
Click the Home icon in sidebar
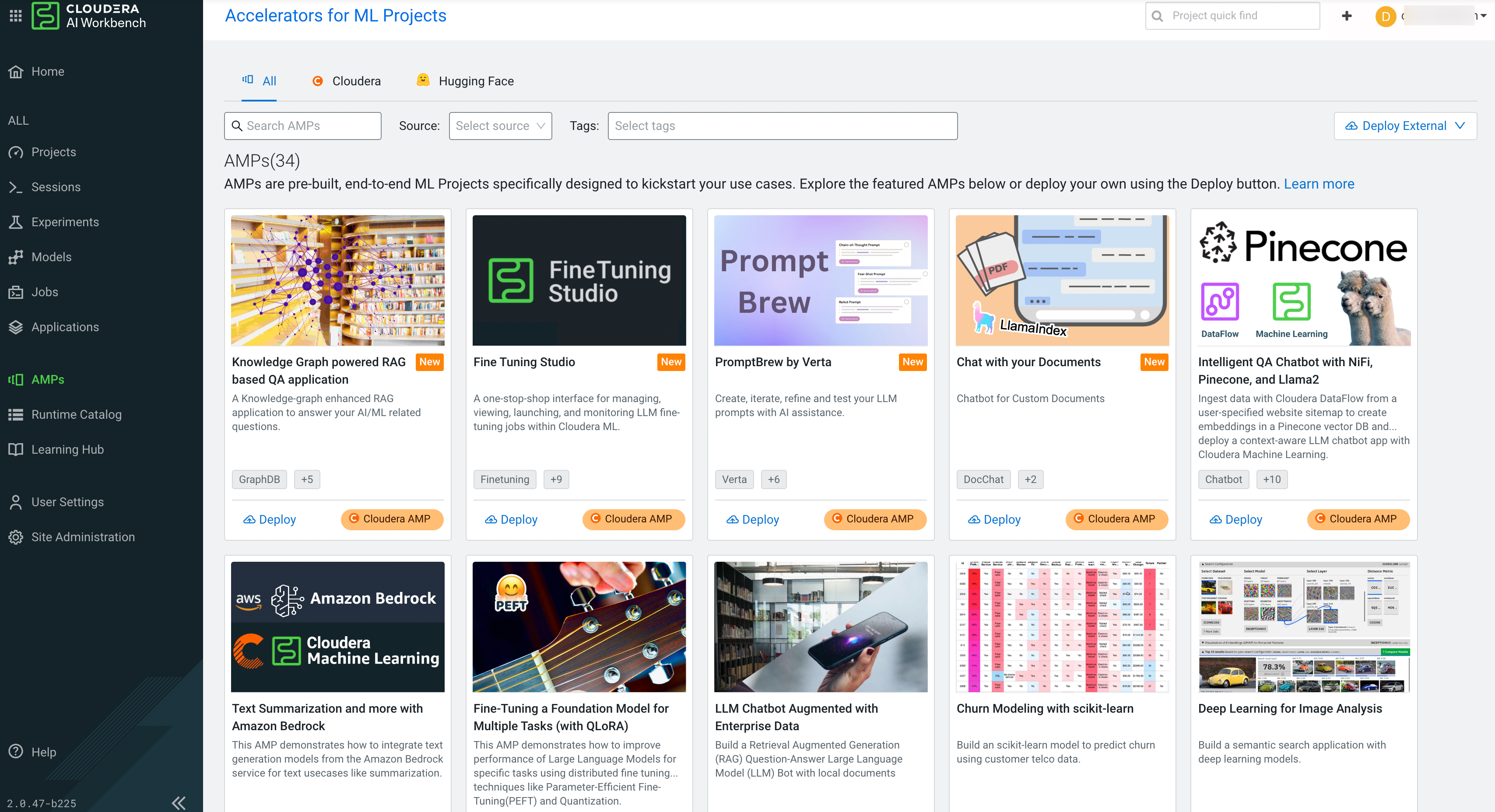(16, 71)
